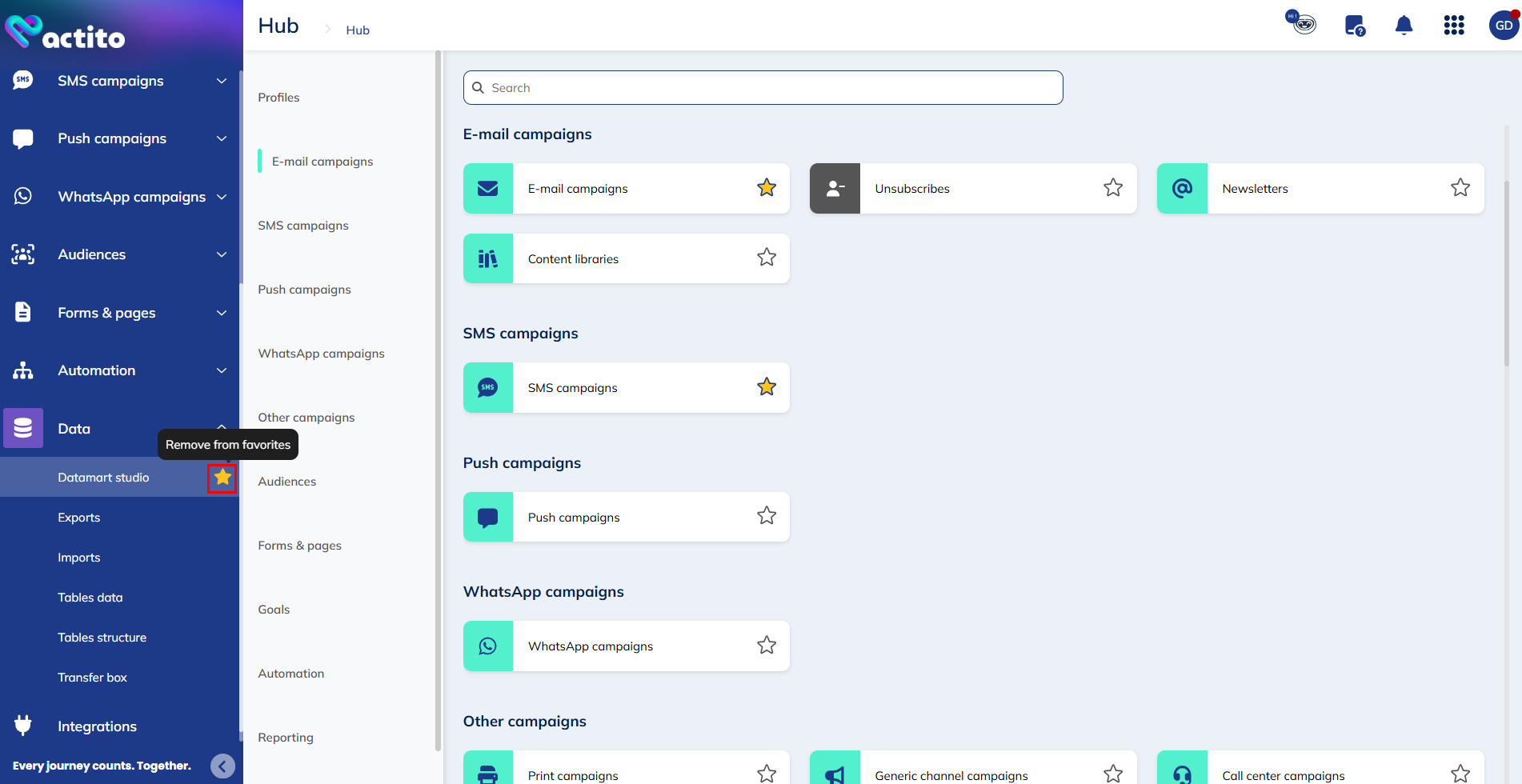Click the Content libraries books icon
Screen dimensions: 1522x784
(488, 258)
